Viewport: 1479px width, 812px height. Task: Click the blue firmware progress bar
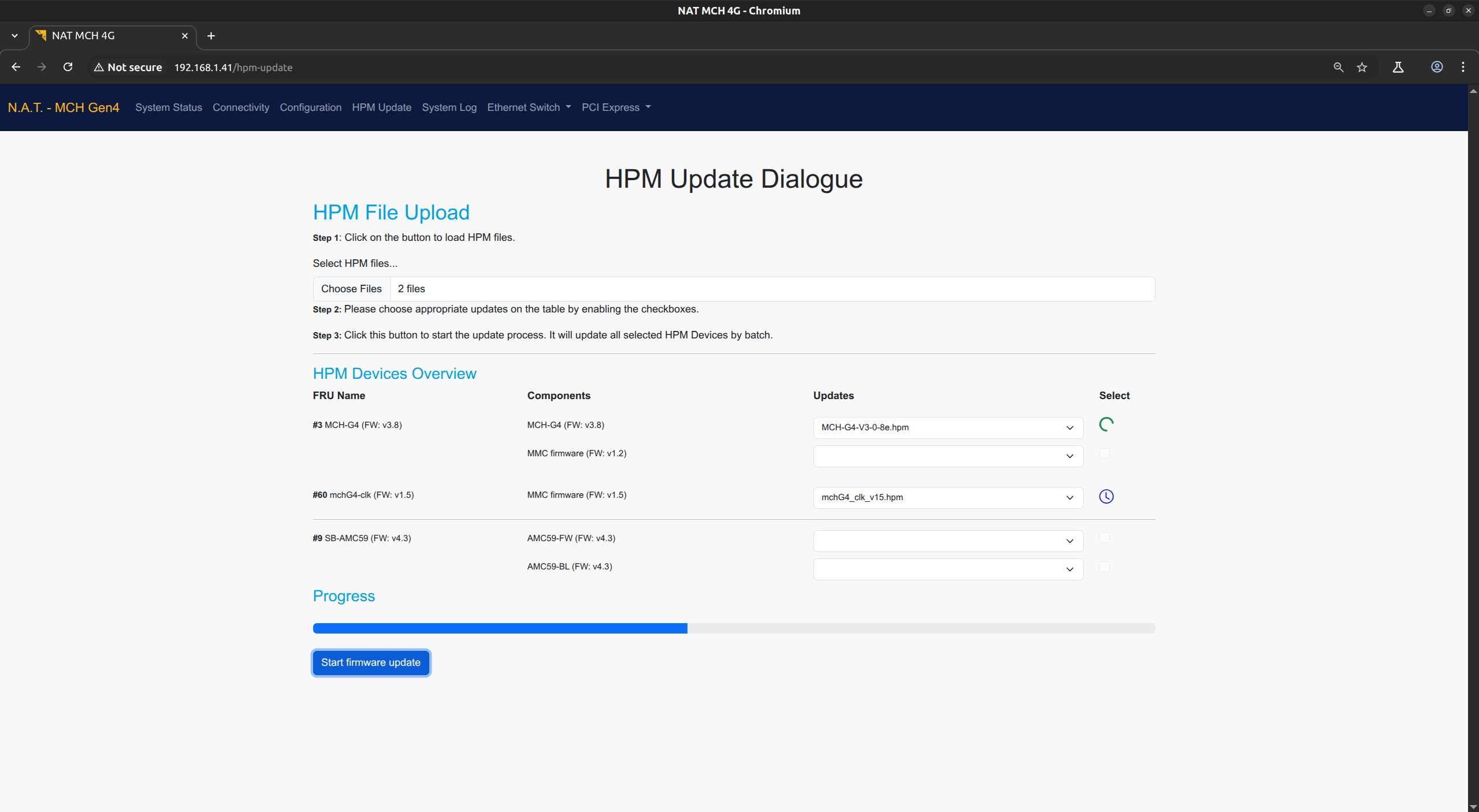pos(500,628)
